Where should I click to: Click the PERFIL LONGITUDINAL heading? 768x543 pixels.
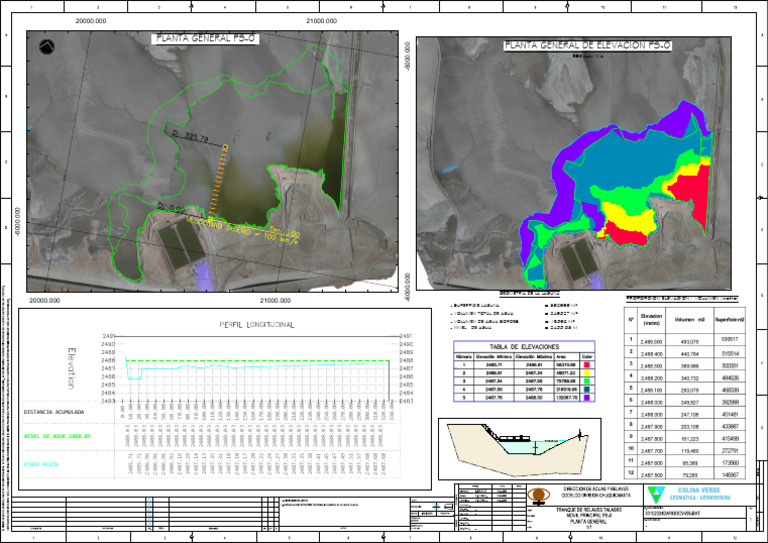[x=259, y=325]
